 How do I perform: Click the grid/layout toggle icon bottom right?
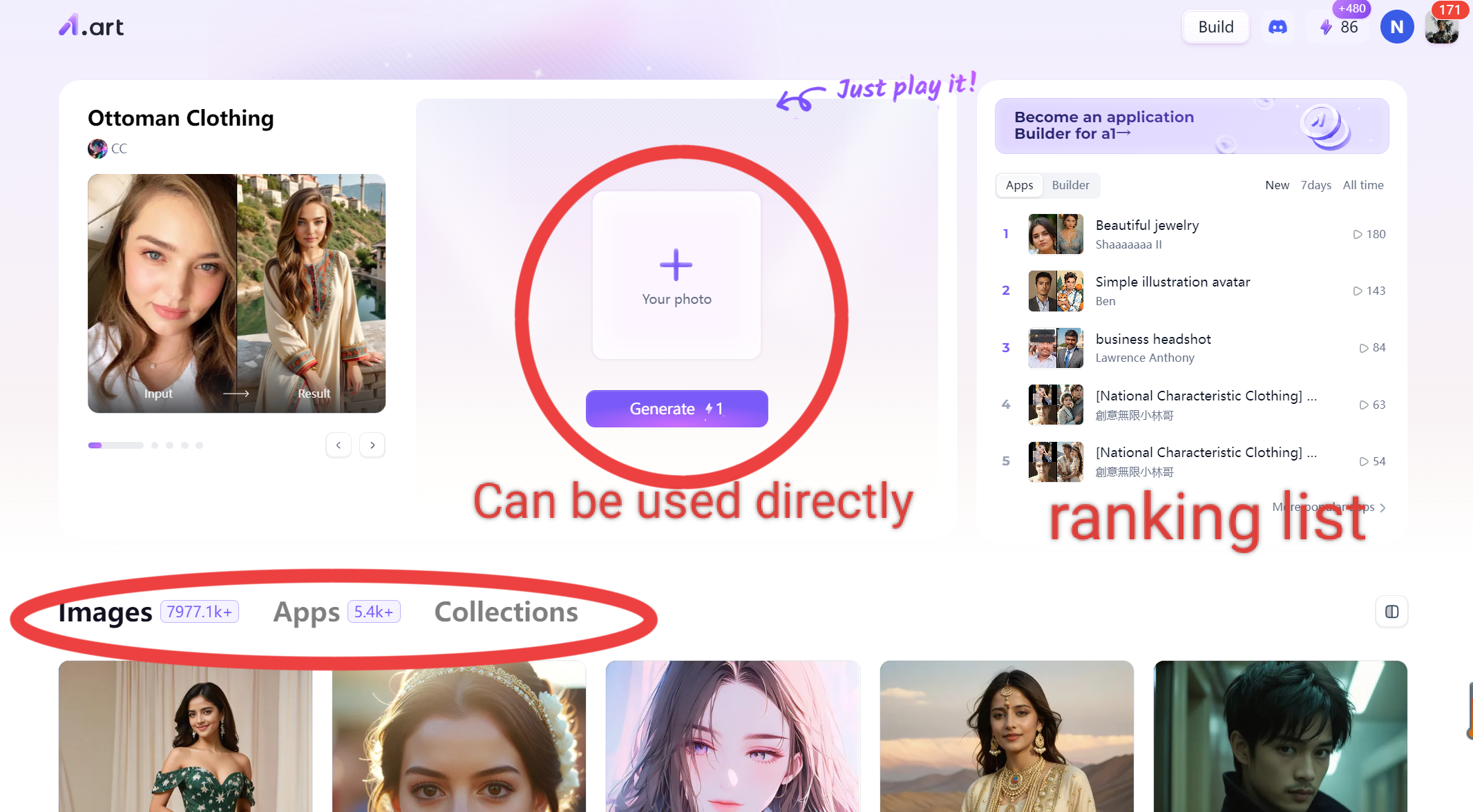pyautogui.click(x=1392, y=611)
